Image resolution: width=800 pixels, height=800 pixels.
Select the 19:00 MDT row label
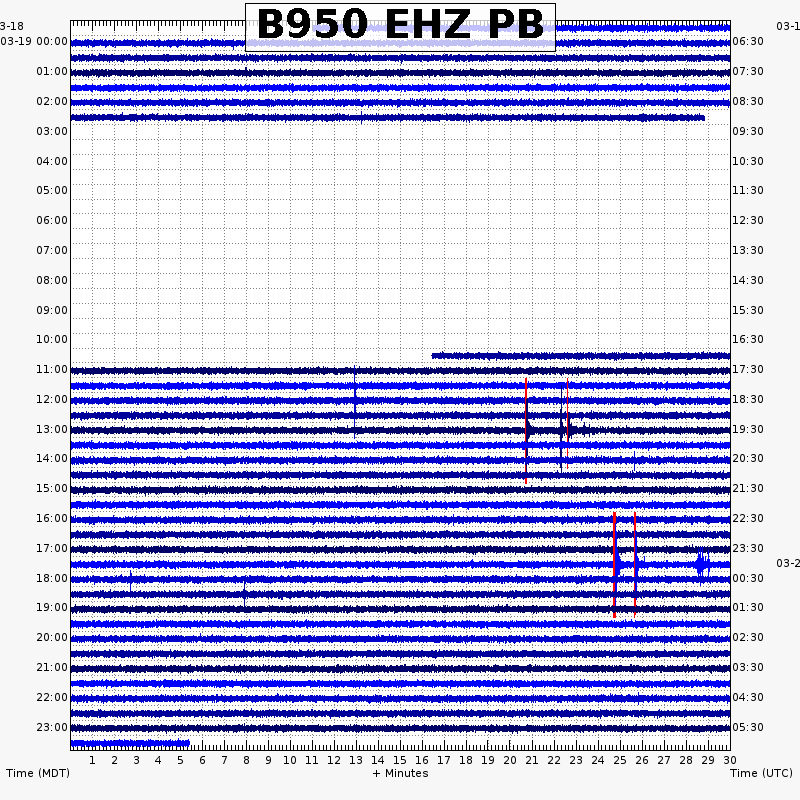(x=52, y=607)
